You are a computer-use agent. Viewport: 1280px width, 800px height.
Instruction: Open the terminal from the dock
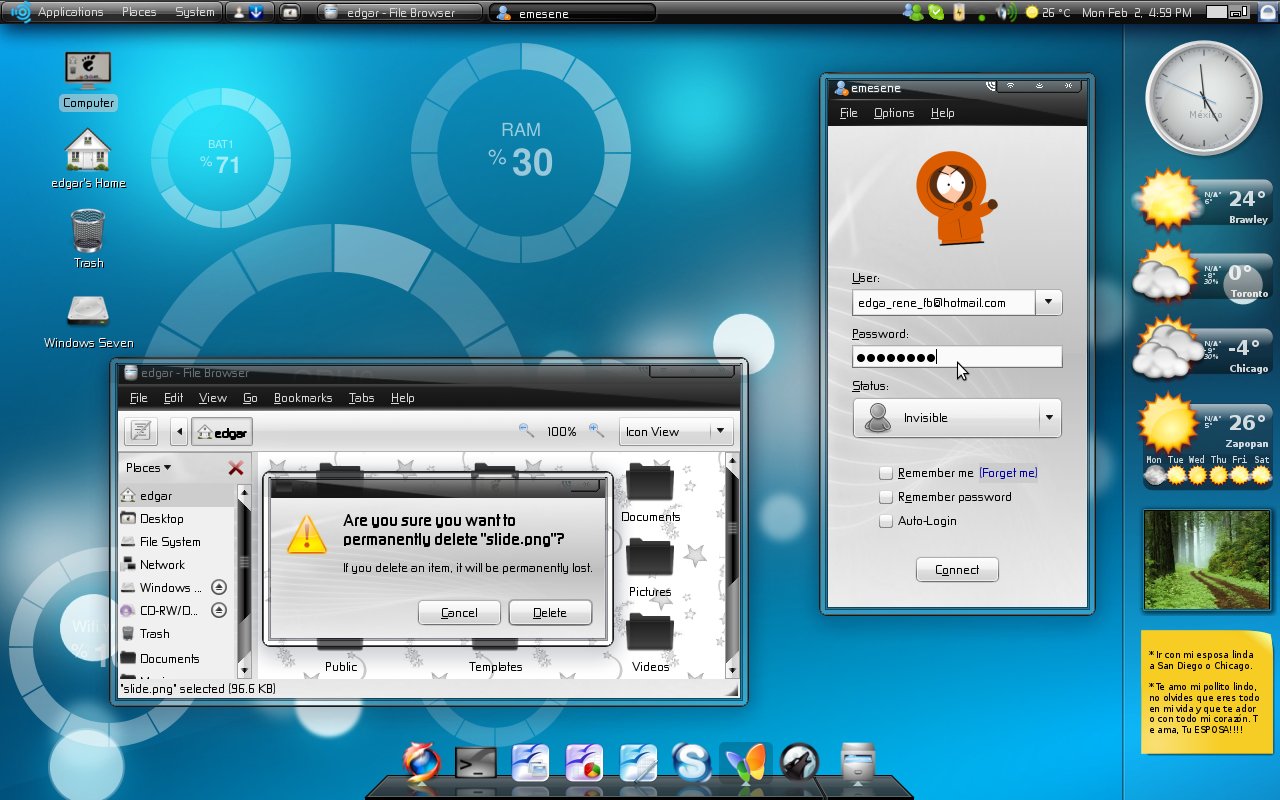(475, 764)
